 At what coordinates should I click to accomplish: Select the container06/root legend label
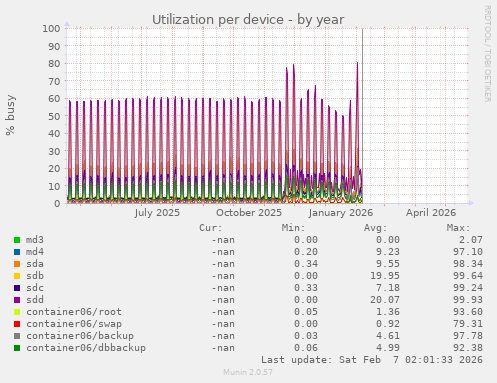pyautogui.click(x=74, y=312)
